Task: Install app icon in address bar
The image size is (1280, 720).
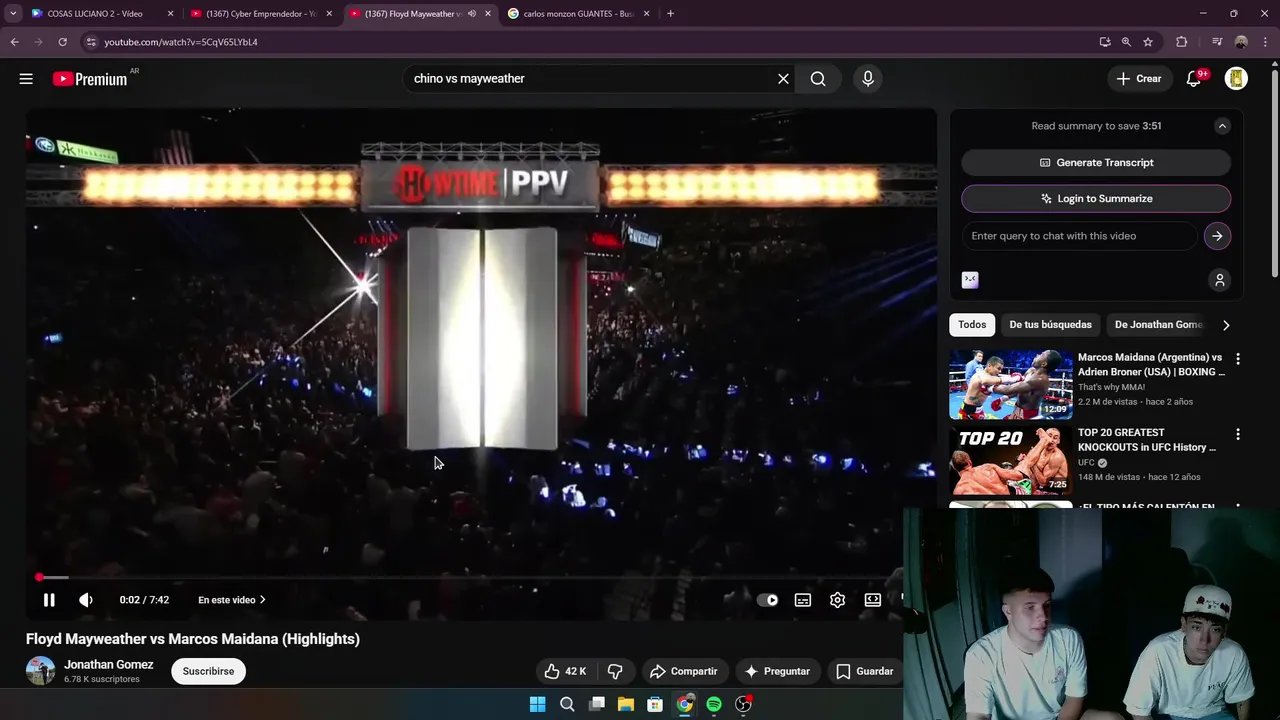Action: coord(1105,42)
